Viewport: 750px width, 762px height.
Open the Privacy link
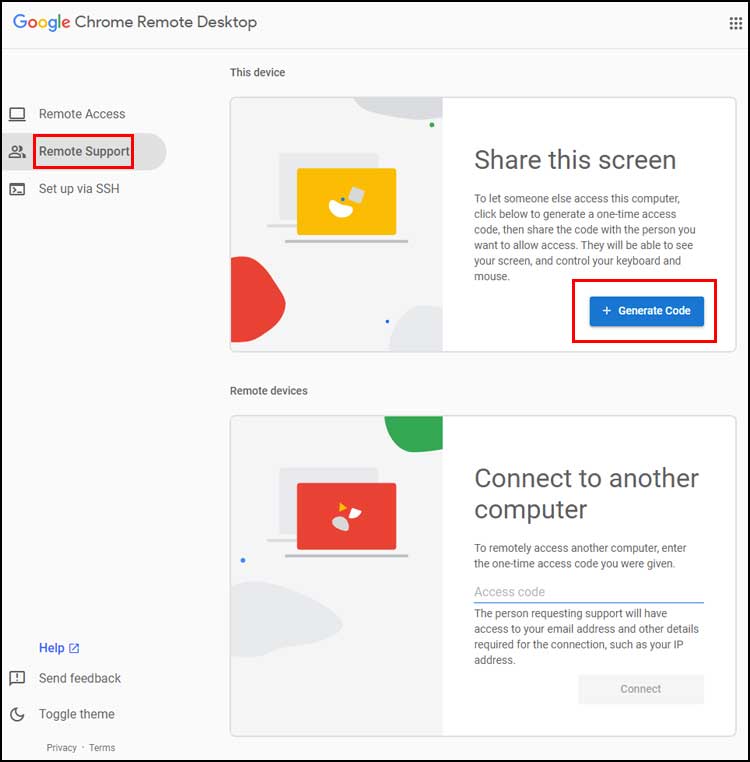pos(61,748)
